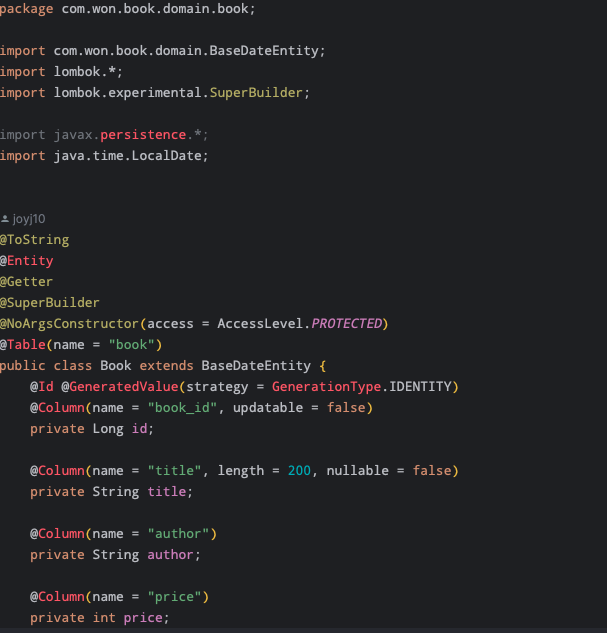This screenshot has height=633, width=607.
Task: Click the person icon beside joyj10
Action: (5, 219)
